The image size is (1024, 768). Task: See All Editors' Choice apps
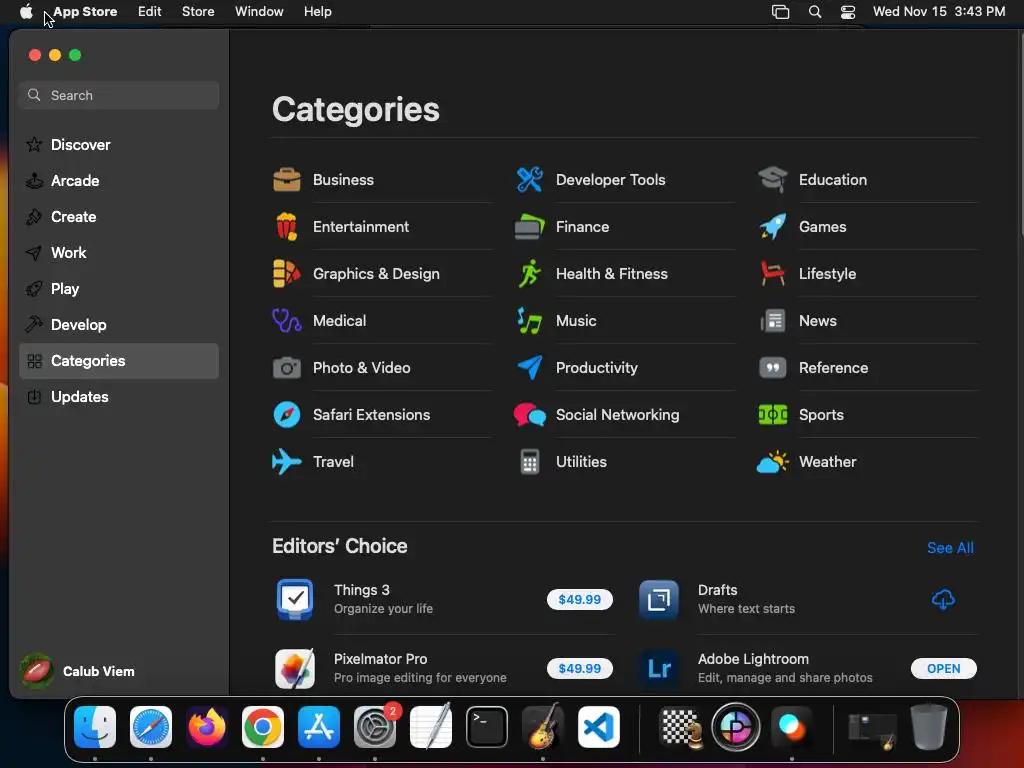950,548
